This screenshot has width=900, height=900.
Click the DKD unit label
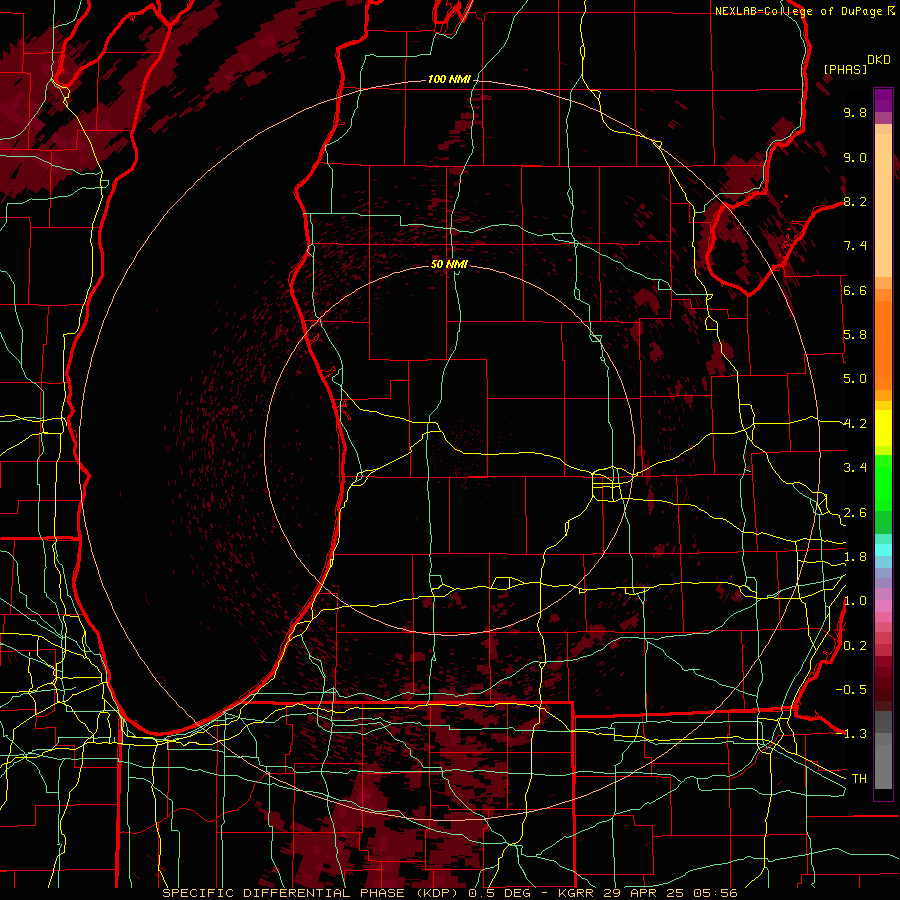pos(879,60)
